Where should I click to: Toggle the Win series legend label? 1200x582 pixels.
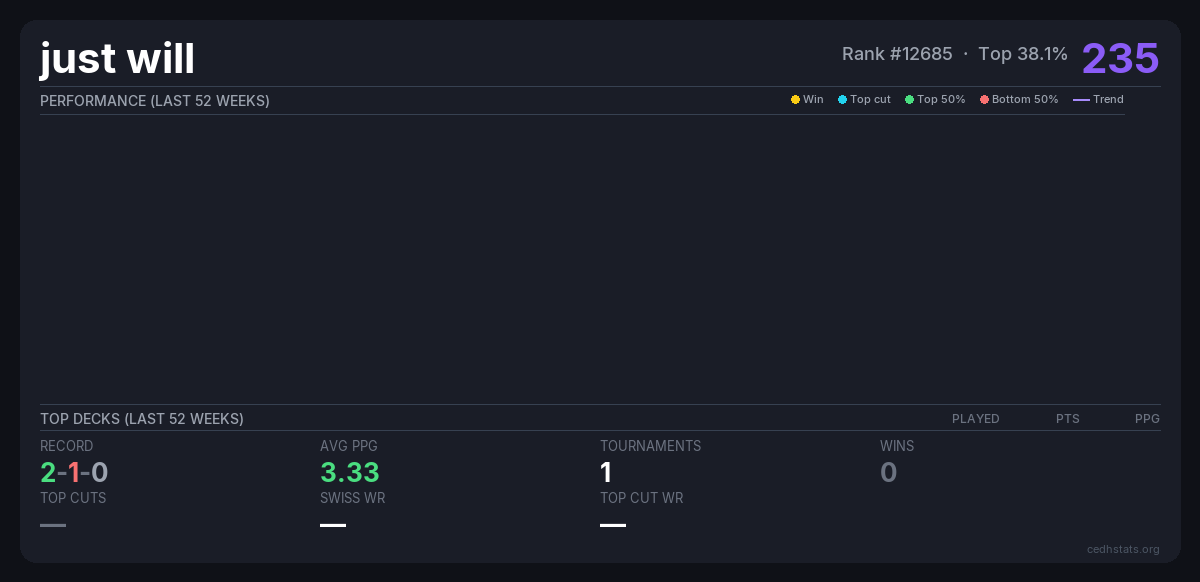(813, 100)
